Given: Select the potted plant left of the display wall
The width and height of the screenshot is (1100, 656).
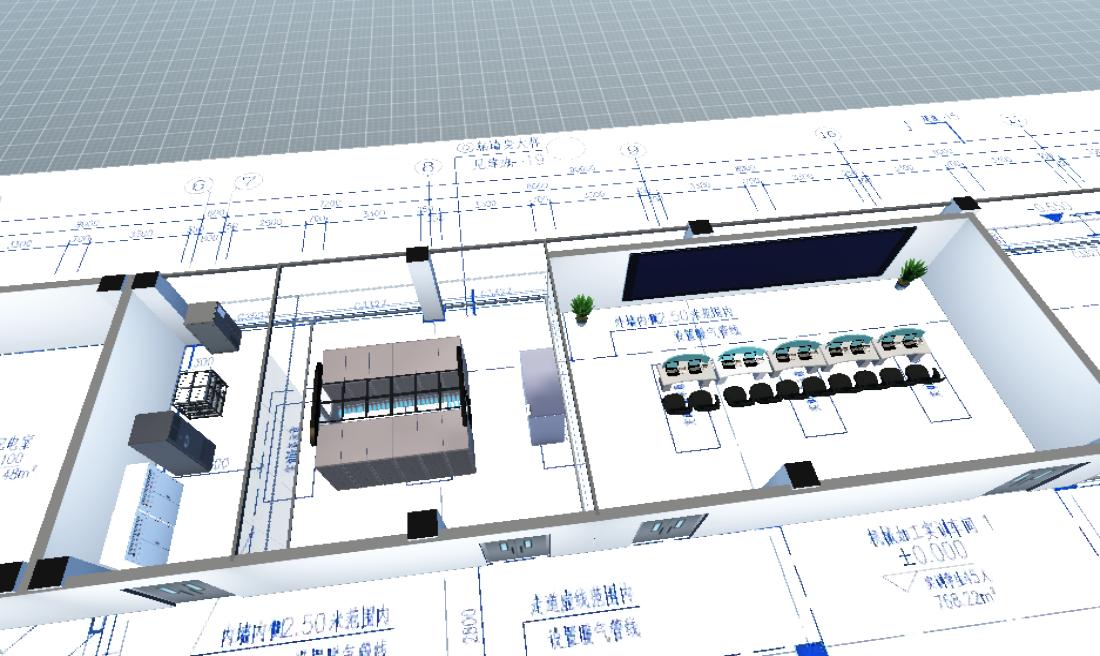Looking at the screenshot, I should (x=583, y=306).
